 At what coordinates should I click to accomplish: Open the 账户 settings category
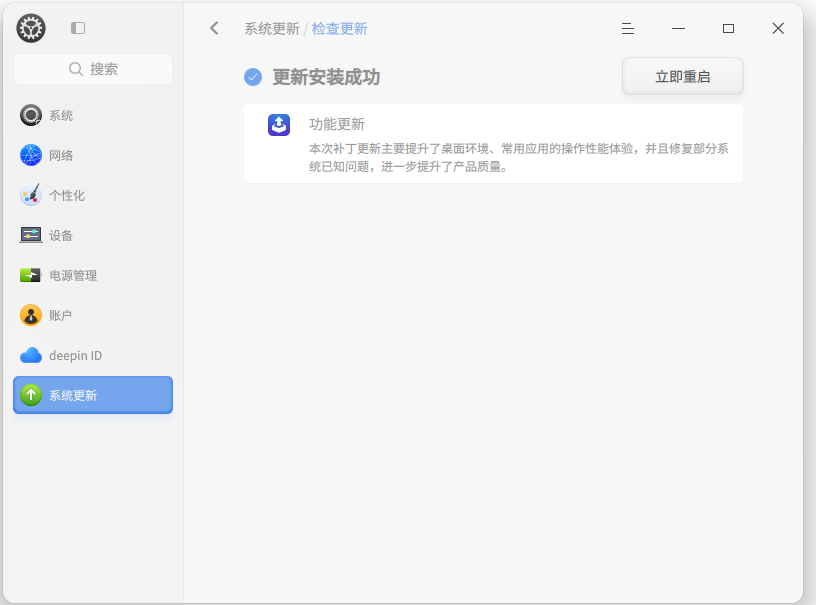[x=93, y=315]
